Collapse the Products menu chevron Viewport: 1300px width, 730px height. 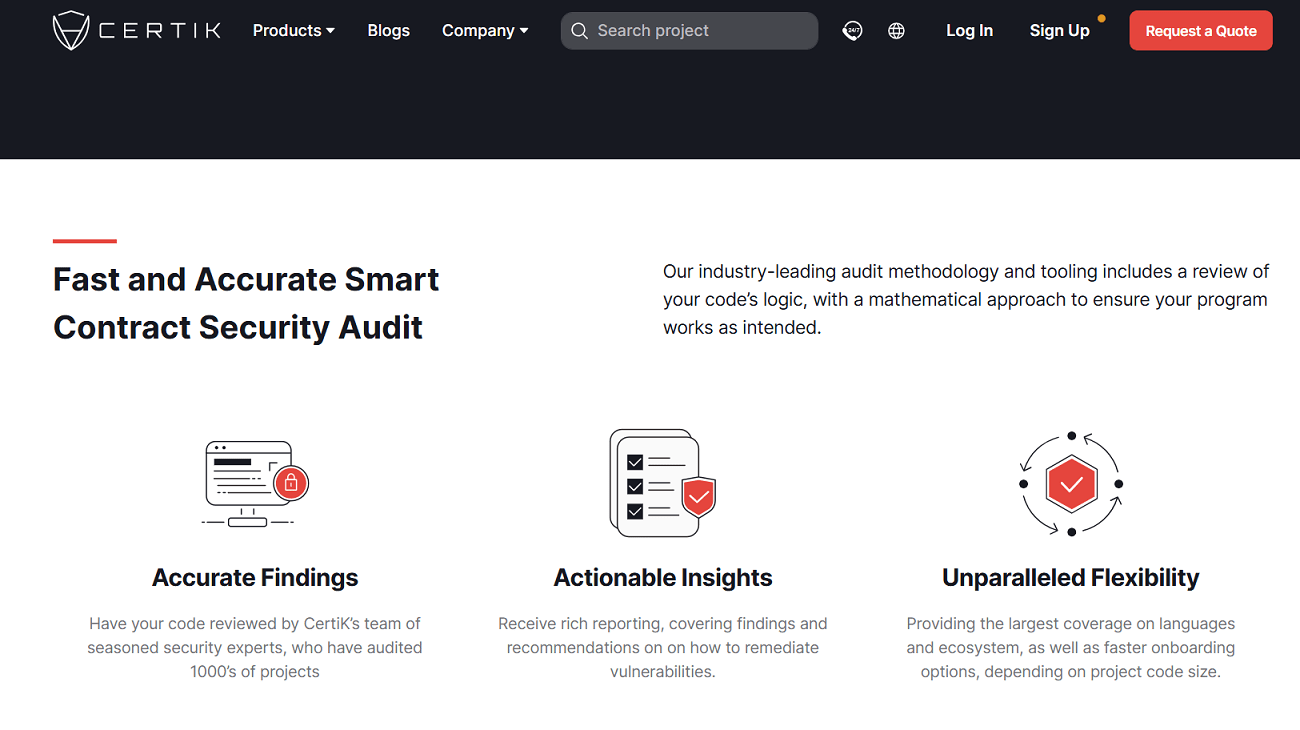click(x=330, y=30)
